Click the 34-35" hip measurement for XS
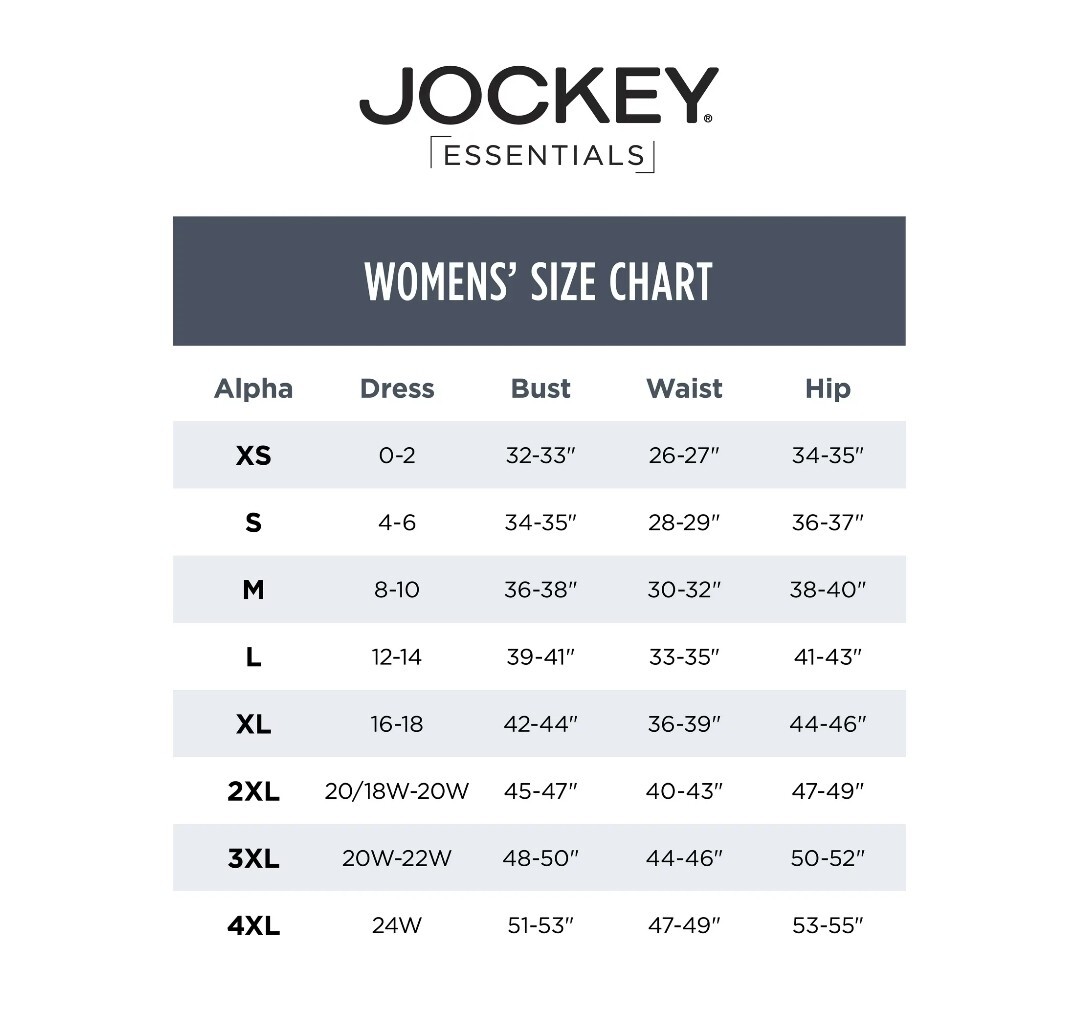This screenshot has height=1028, width=1080. point(828,455)
